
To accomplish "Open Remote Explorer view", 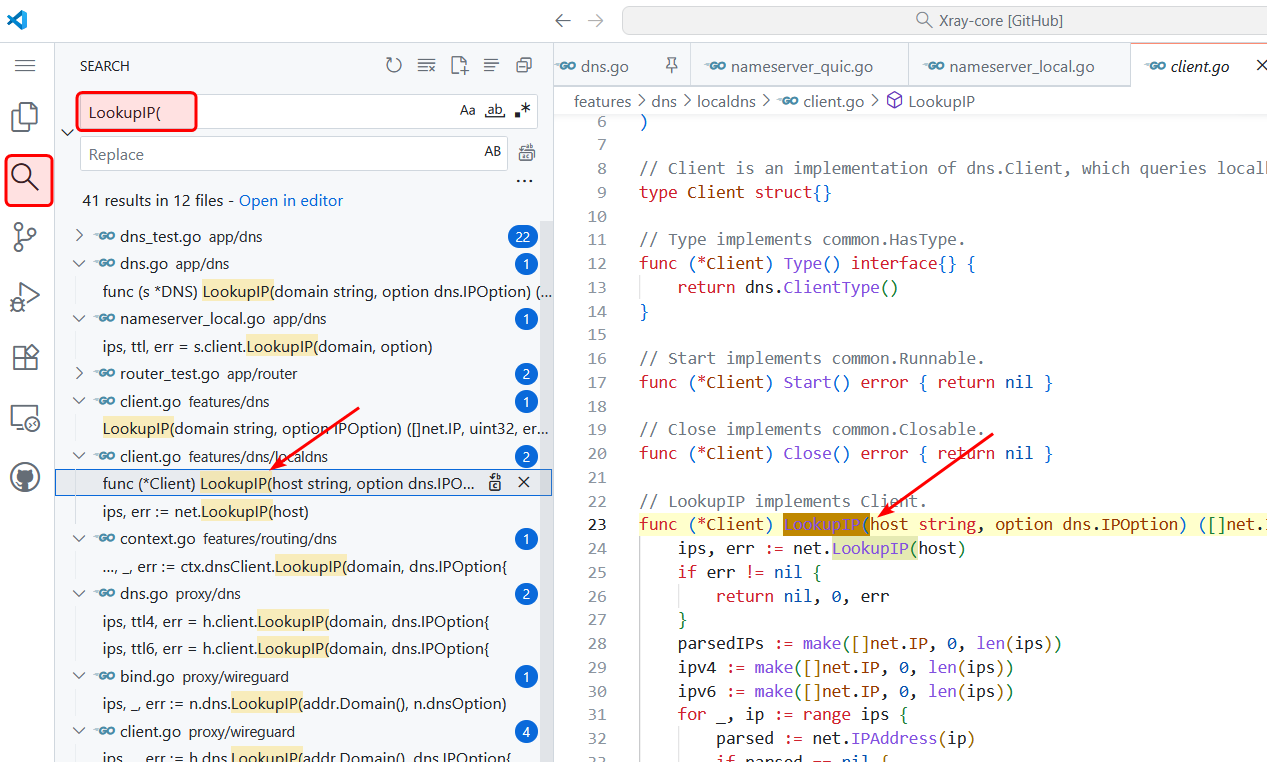I will (x=25, y=418).
